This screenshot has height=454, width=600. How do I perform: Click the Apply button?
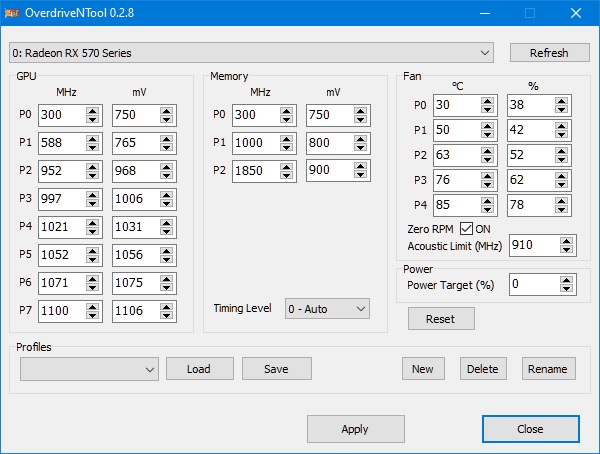click(355, 429)
